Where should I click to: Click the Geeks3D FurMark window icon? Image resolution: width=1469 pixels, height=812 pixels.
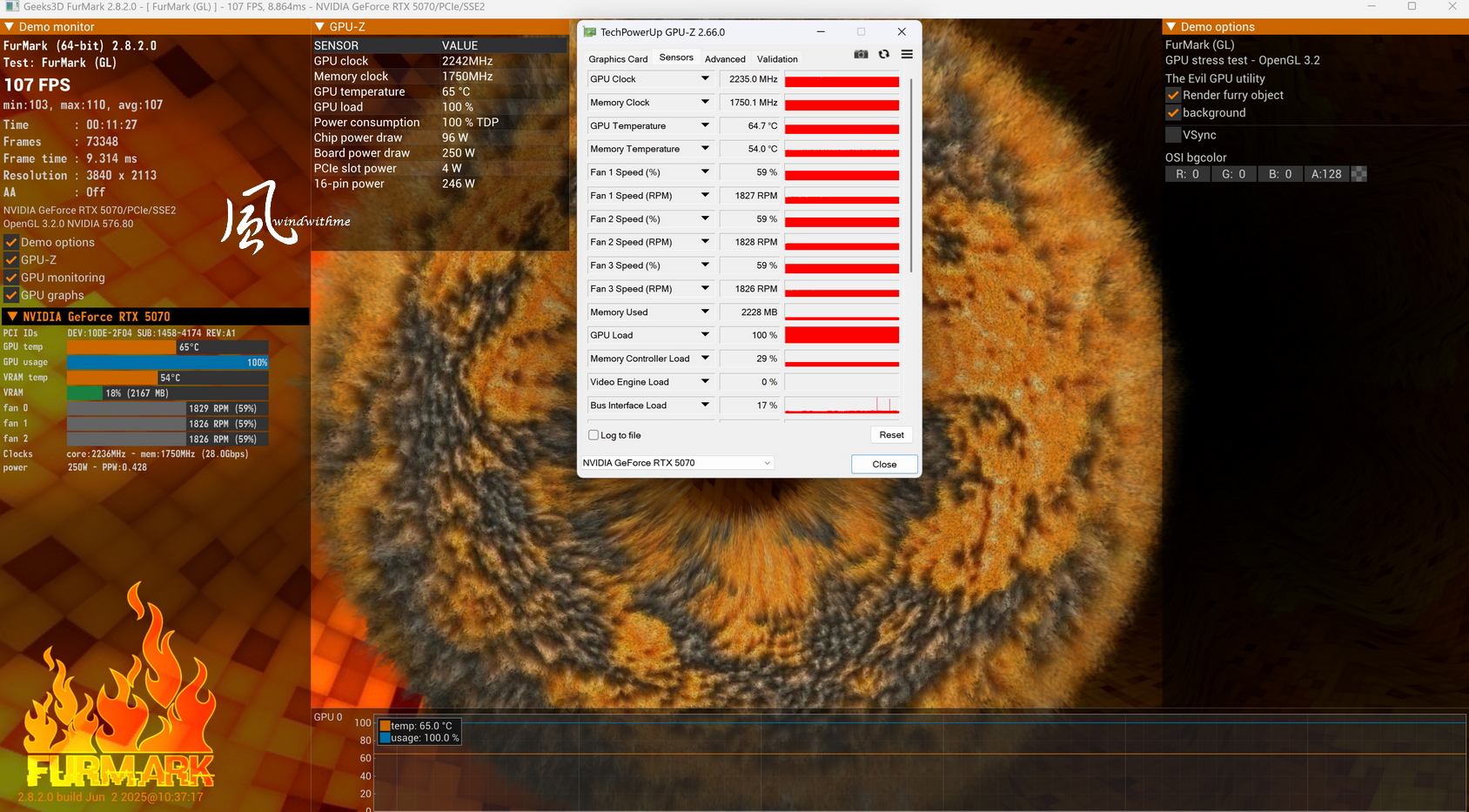11,6
